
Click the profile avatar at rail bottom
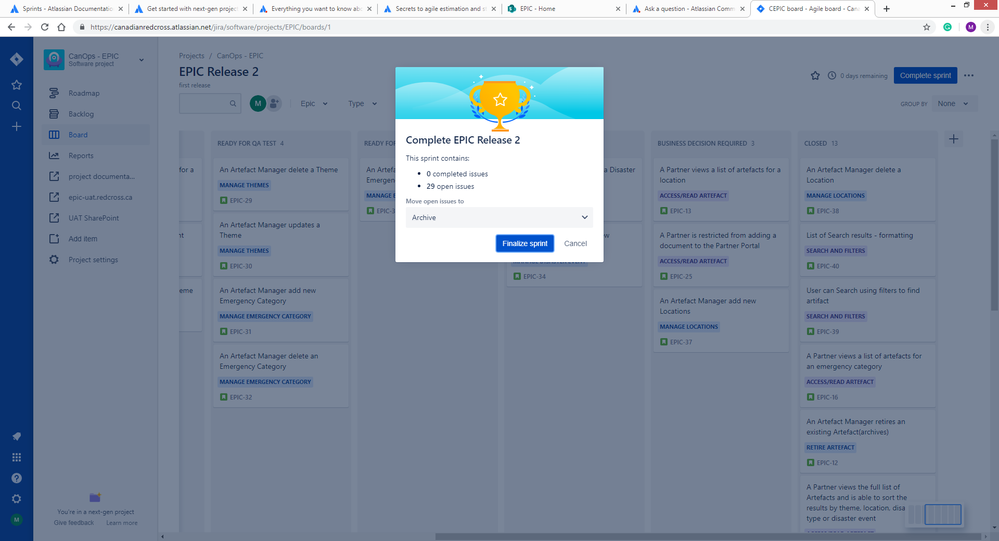click(x=17, y=520)
